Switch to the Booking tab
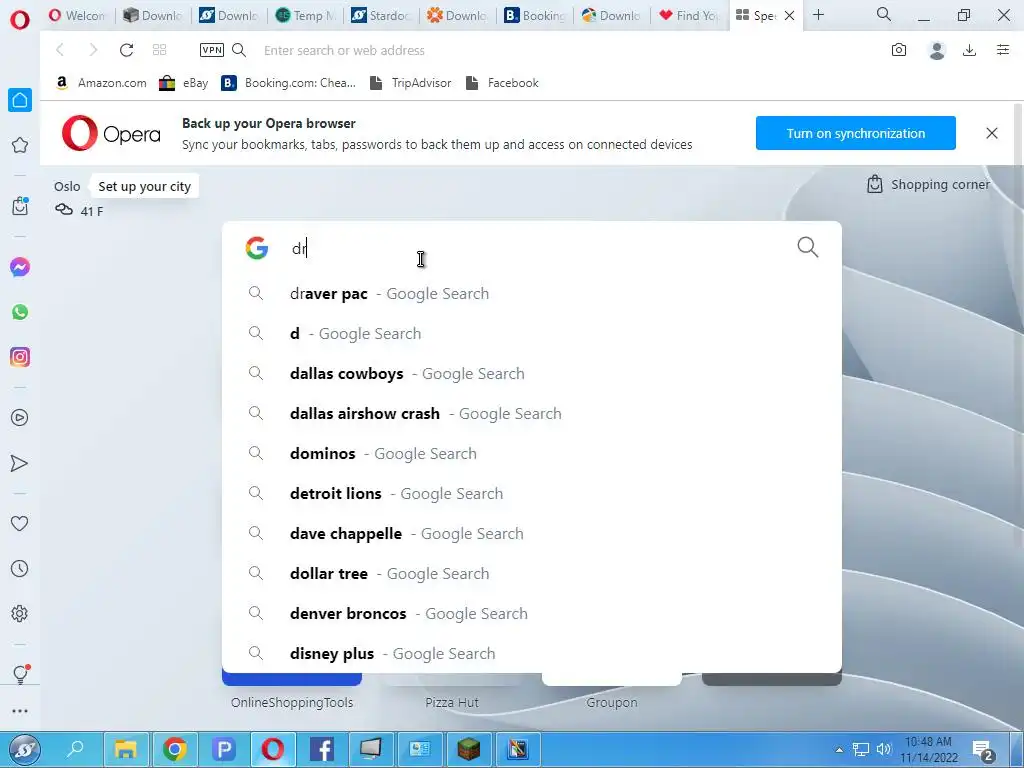1024x768 pixels. (534, 15)
